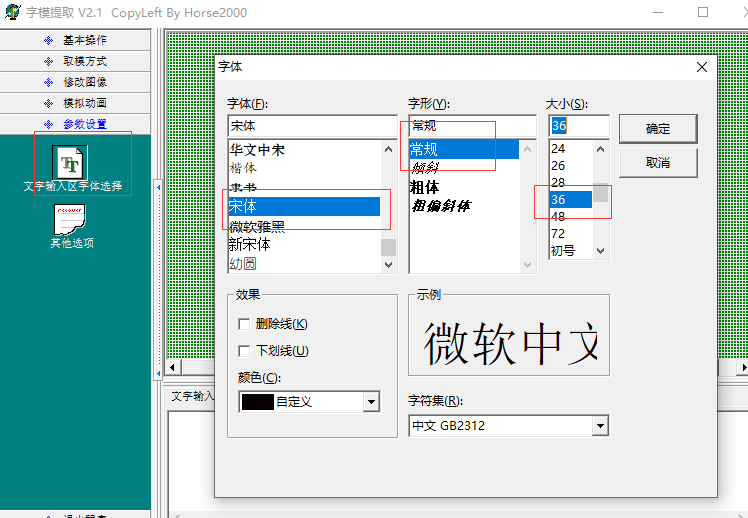Open the 修改图像 panel section

(75, 82)
